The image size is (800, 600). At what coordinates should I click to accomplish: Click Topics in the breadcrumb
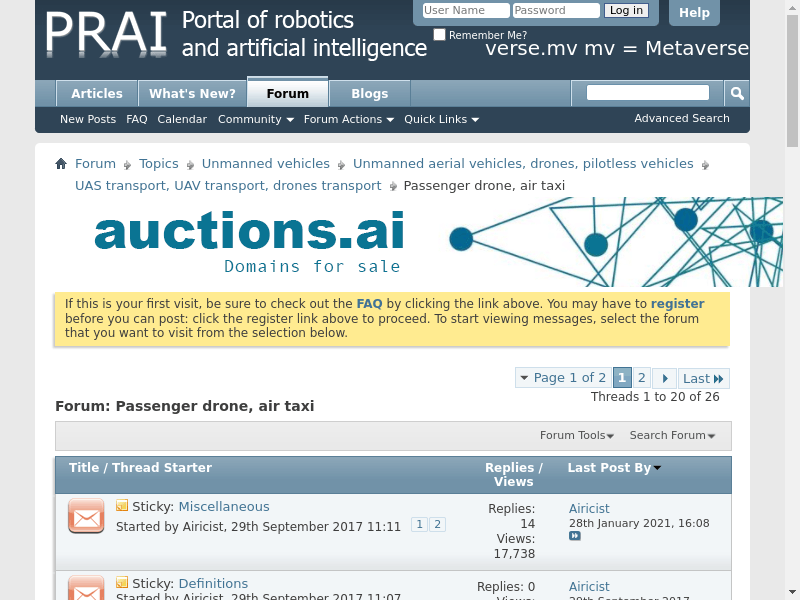[159, 164]
